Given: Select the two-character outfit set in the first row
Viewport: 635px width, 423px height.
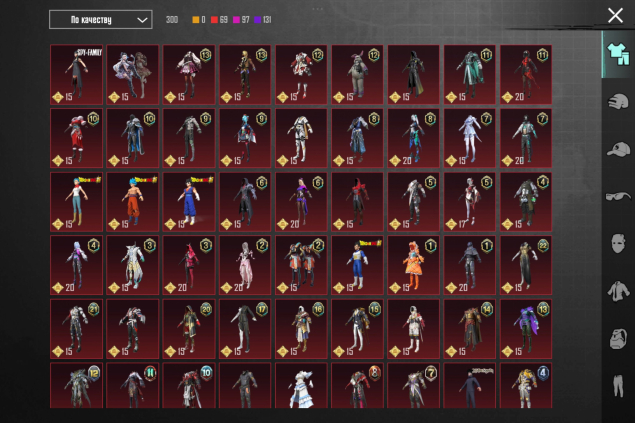Looking at the screenshot, I should coord(133,75).
